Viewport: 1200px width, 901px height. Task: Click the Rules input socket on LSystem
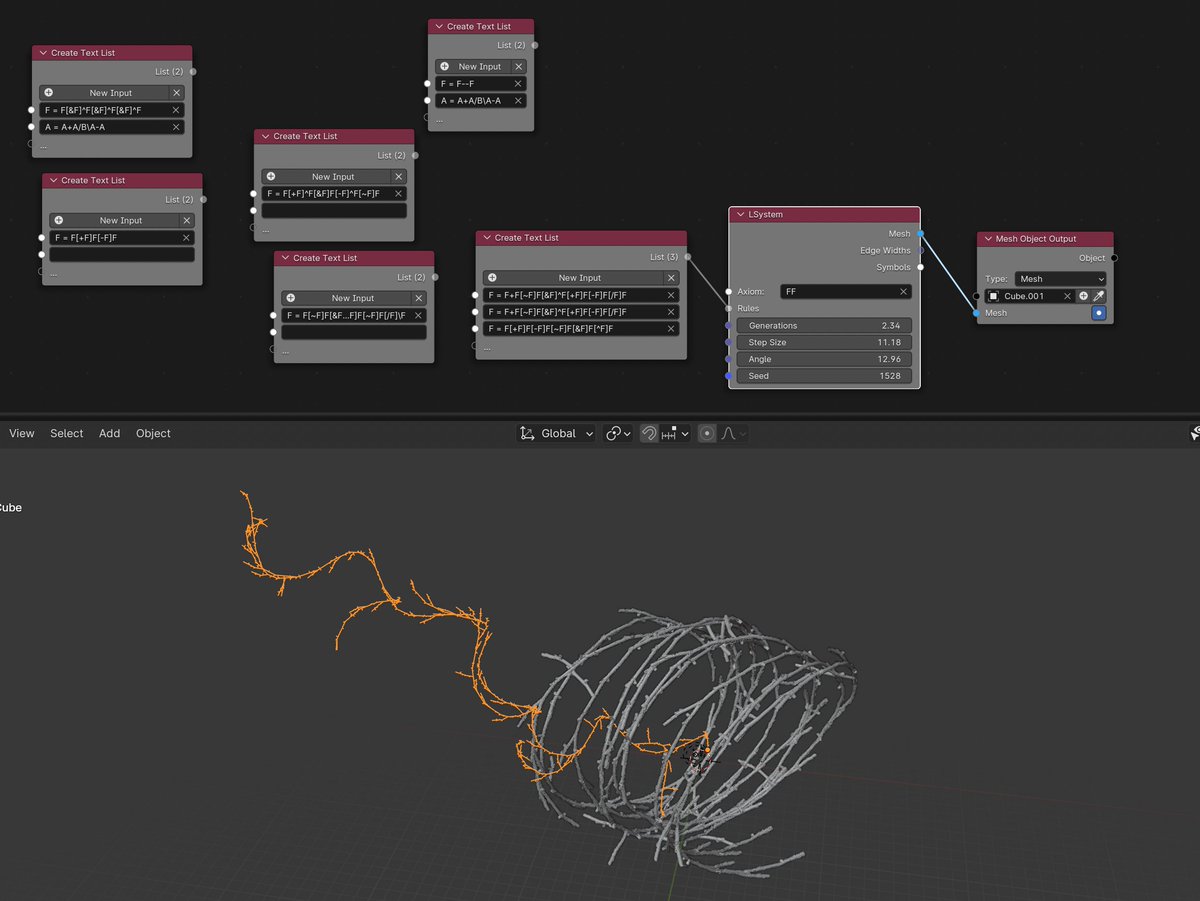729,308
